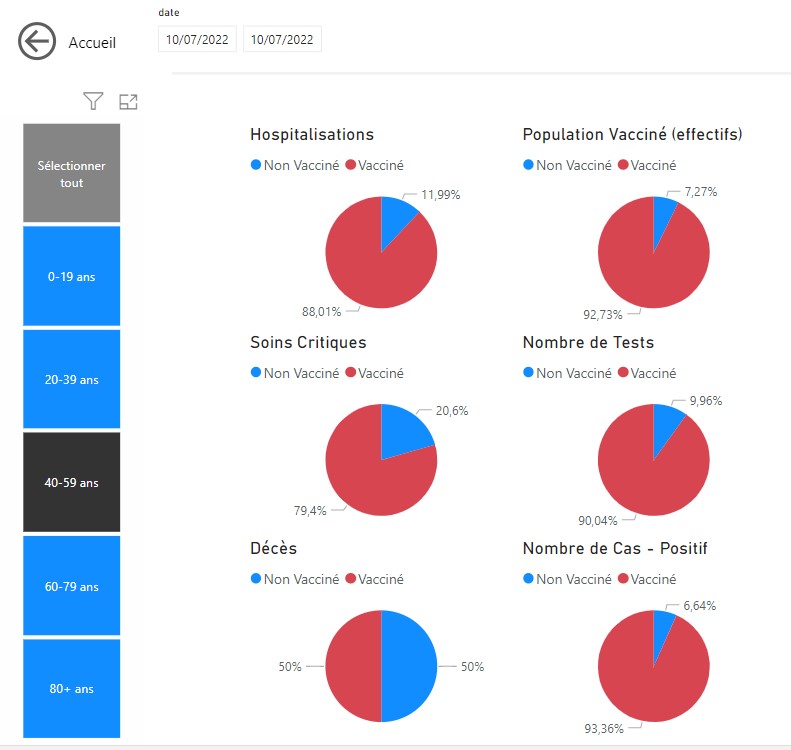The height and width of the screenshot is (750, 791).
Task: Click the back arrow icon next to Accueil
Action: (x=36, y=42)
